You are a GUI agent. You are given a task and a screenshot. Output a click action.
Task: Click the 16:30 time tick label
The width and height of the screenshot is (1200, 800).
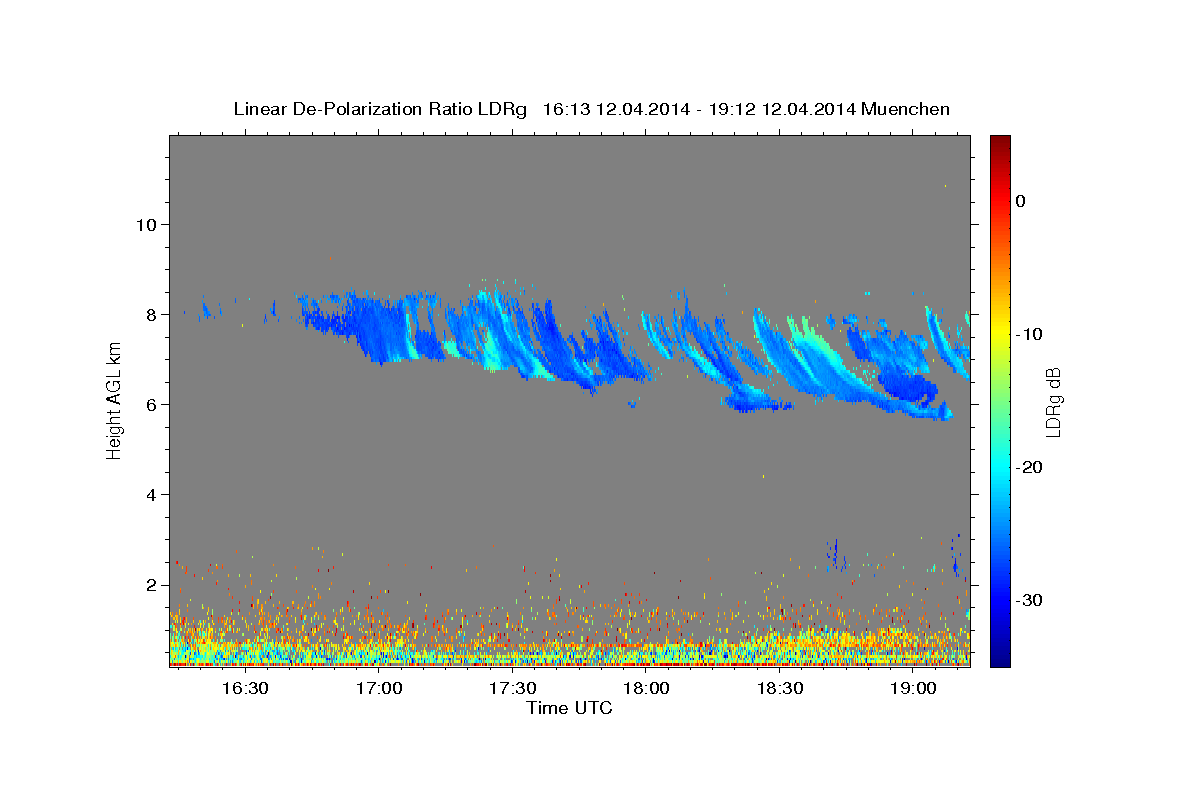[x=245, y=688]
